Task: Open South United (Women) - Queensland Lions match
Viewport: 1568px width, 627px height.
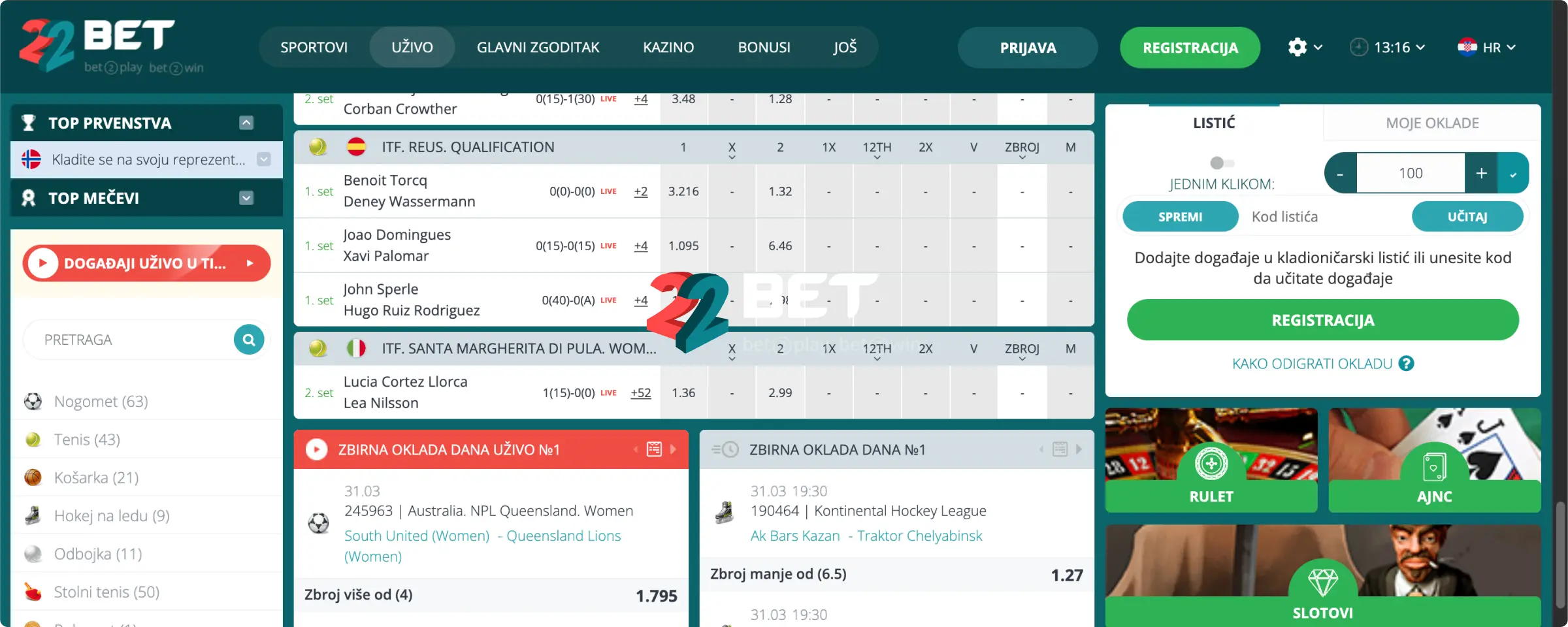Action: (x=482, y=546)
